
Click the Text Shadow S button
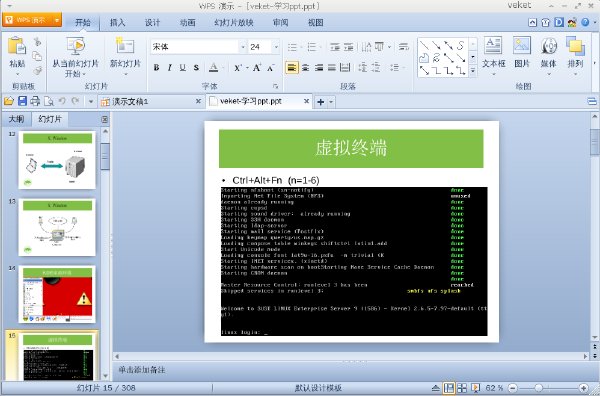[x=196, y=68]
